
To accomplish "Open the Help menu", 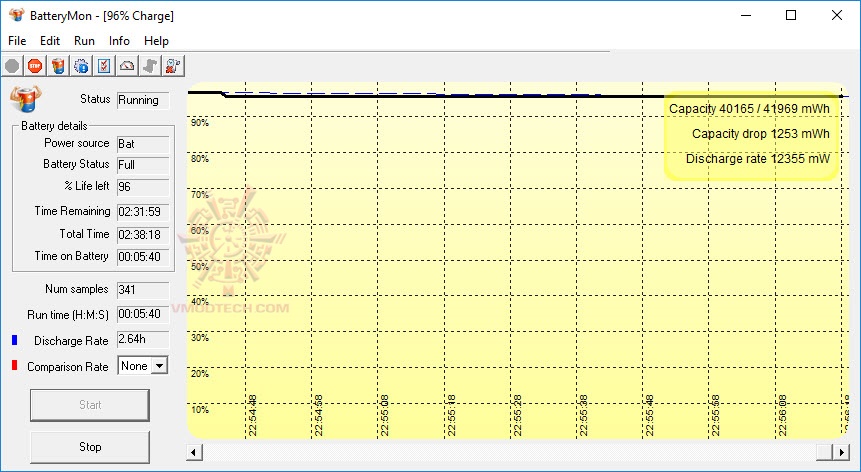I will (156, 41).
